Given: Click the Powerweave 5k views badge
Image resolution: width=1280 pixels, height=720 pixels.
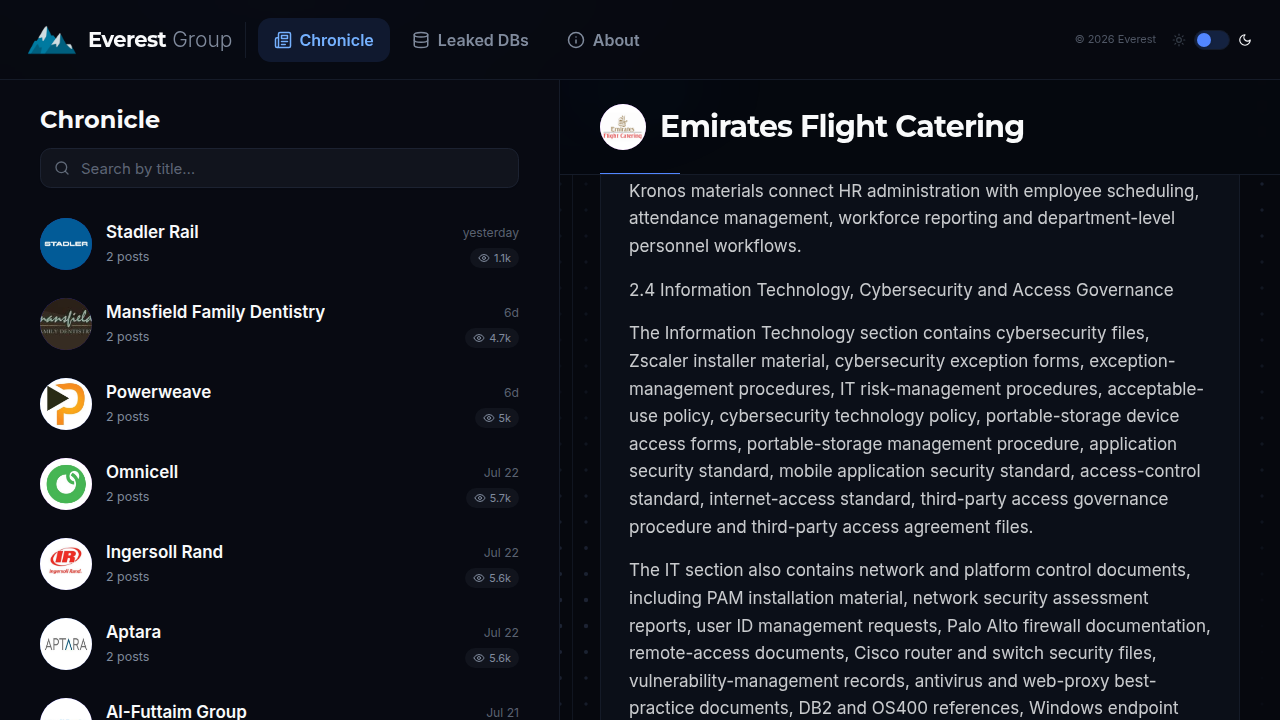Looking at the screenshot, I should pos(497,418).
